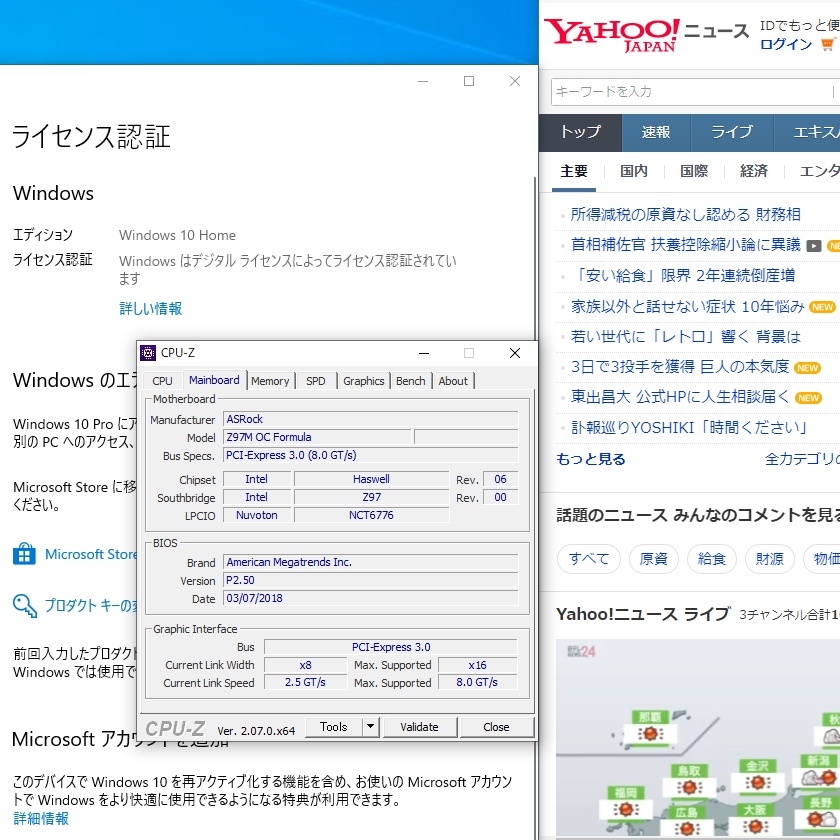Click the 大阪 weather icon on the map
Image resolution: width=840 pixels, height=840 pixels.
tap(755, 826)
